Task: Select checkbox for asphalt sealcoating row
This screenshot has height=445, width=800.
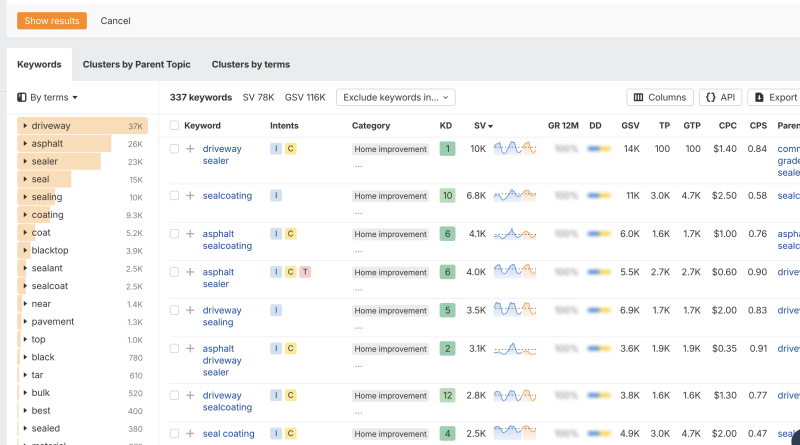Action: [x=174, y=234]
